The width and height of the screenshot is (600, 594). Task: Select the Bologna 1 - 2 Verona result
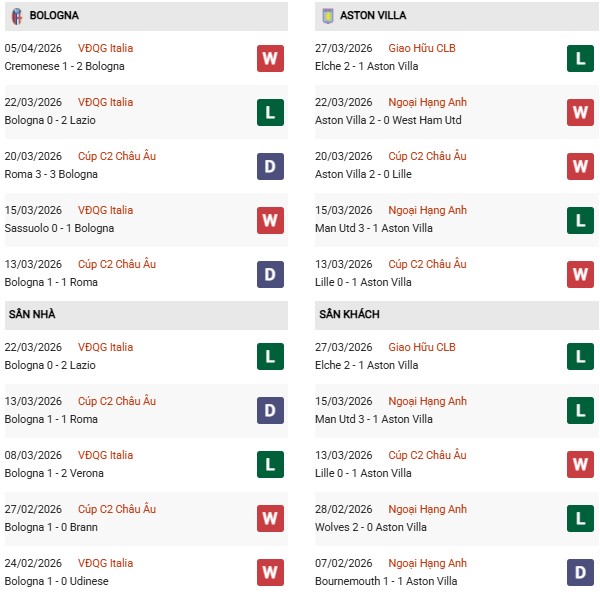coord(54,473)
